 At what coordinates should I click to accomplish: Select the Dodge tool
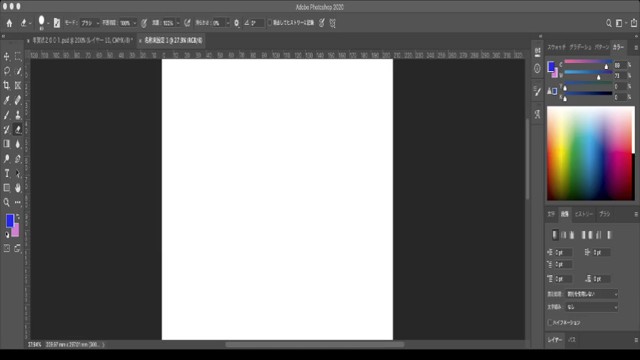pos(7,158)
